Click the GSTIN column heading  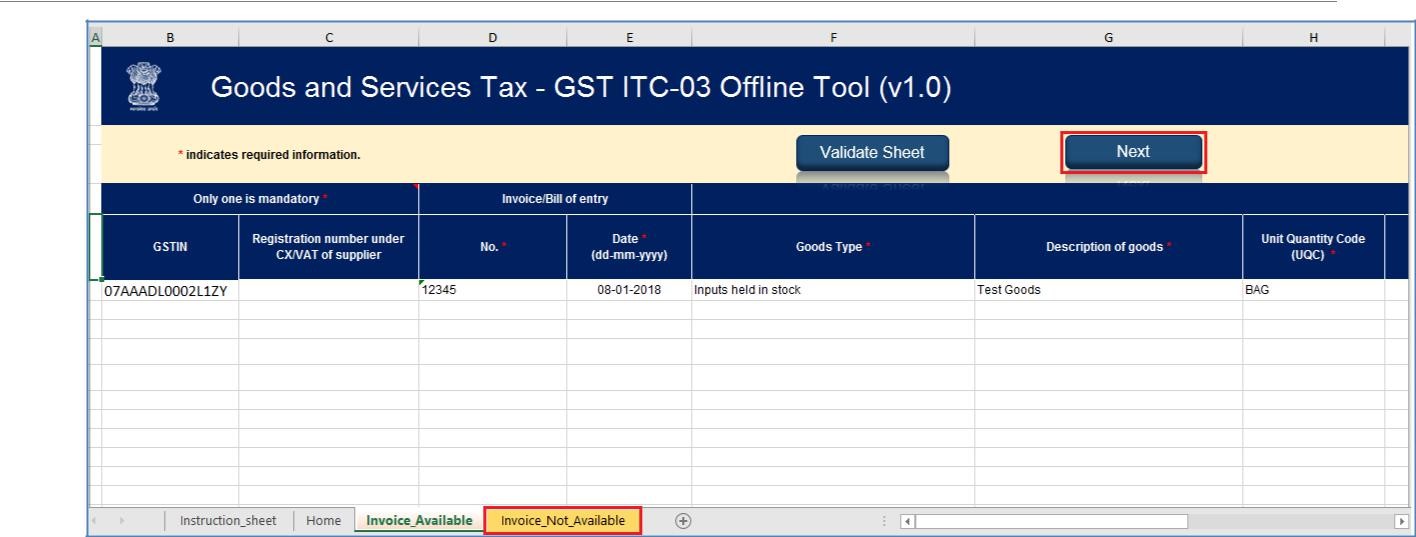170,247
